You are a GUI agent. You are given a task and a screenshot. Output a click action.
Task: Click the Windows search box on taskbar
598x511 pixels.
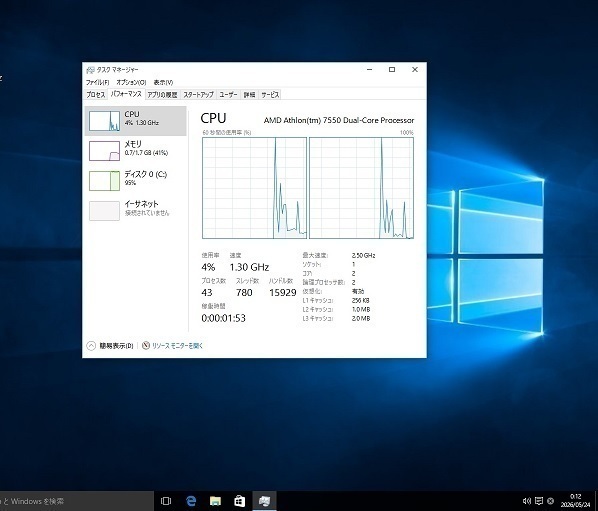click(77, 501)
